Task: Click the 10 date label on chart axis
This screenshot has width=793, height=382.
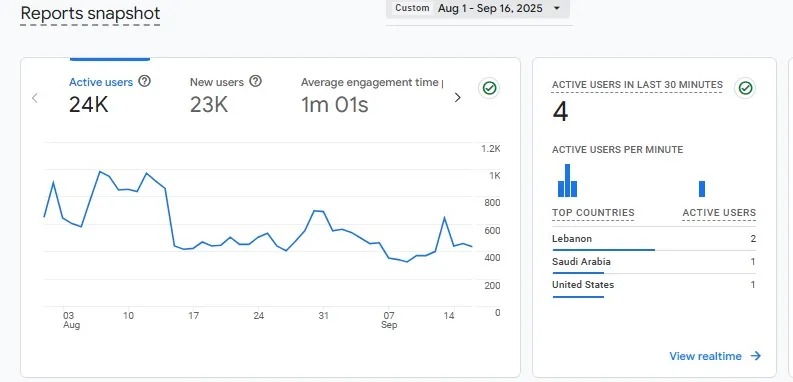Action: pos(128,316)
